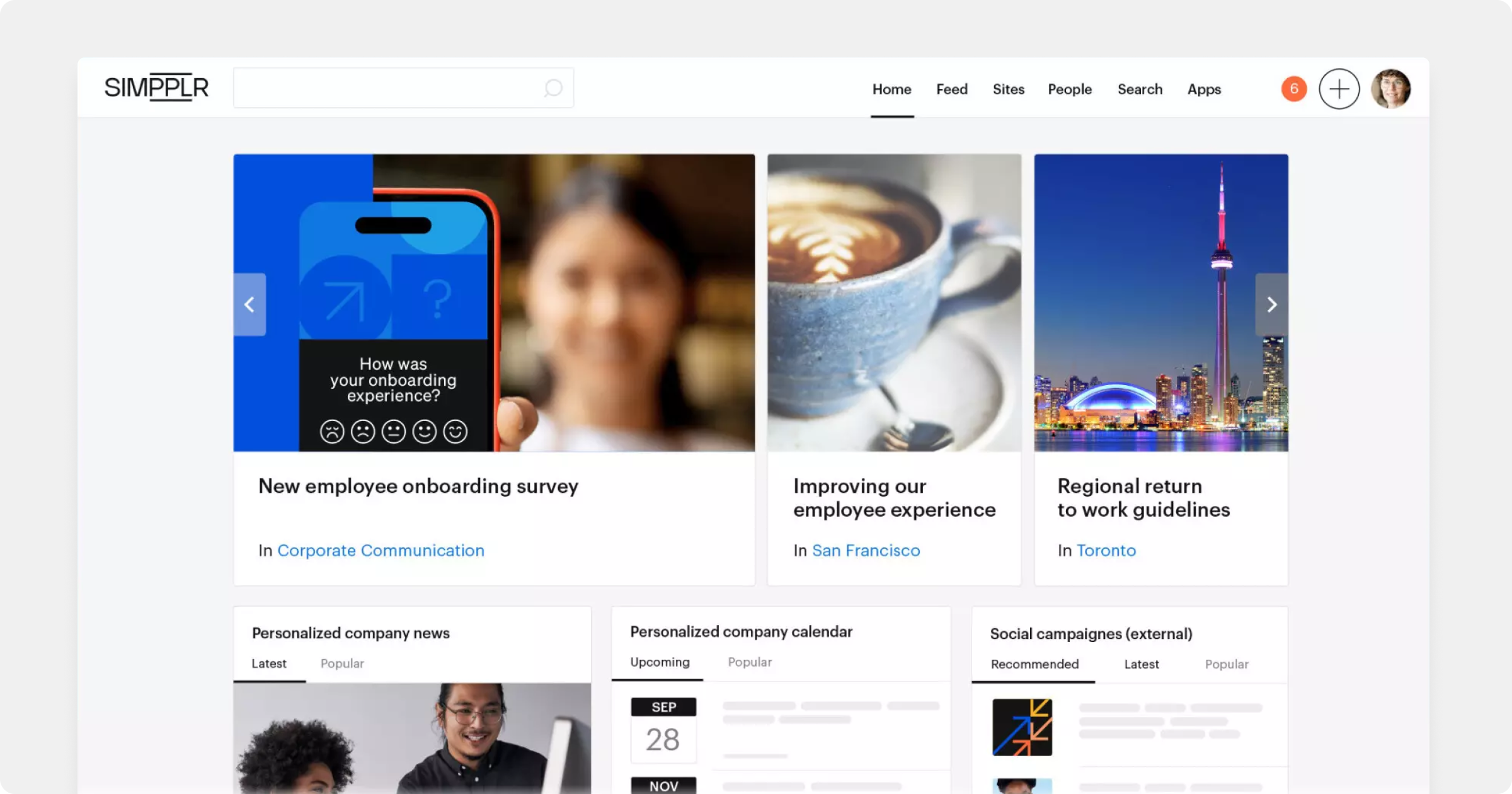Go to next carousel slide
The image size is (1512, 794).
click(1271, 304)
